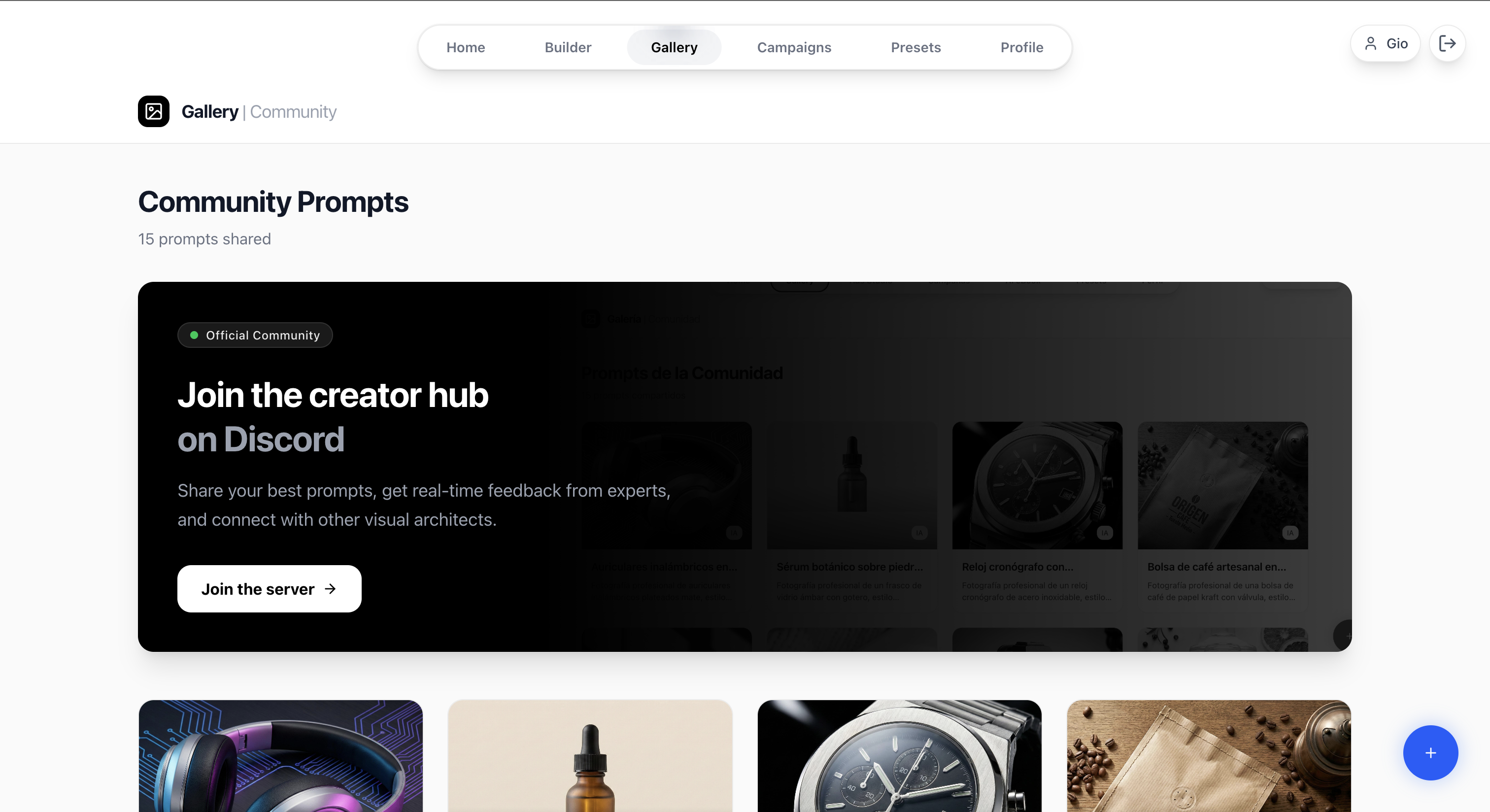Click the blue plus floating button
Screen dimensions: 1490x812
[1430, 752]
